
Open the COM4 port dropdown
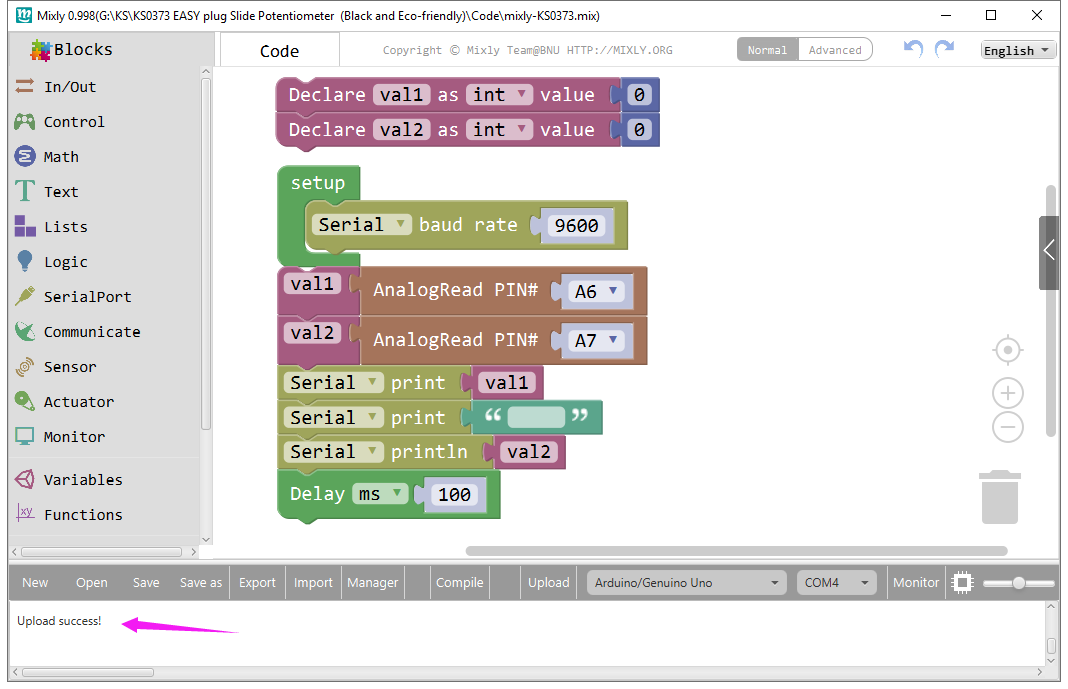click(x=836, y=583)
